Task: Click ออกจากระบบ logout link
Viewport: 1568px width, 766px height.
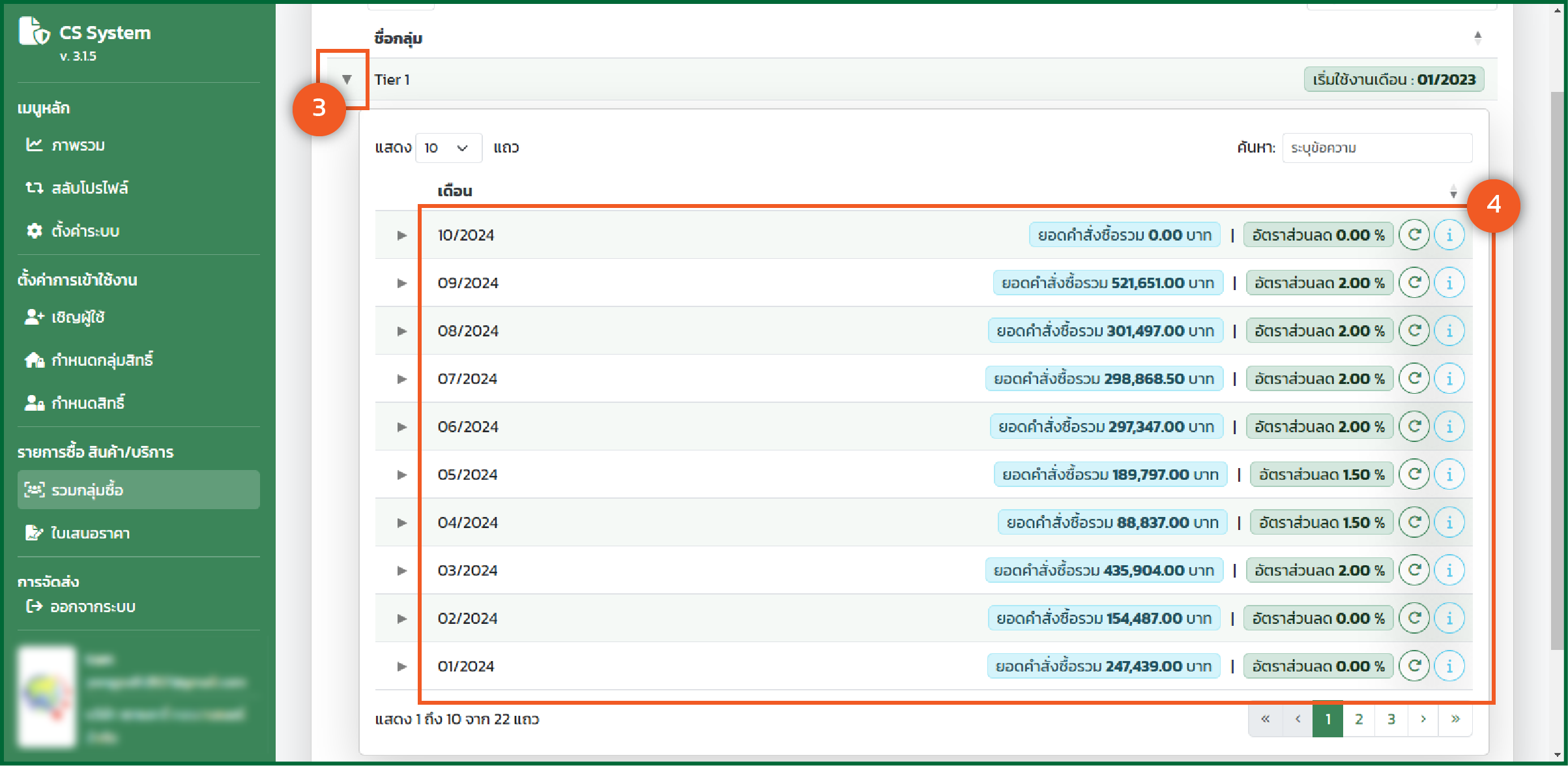Action: point(92,606)
